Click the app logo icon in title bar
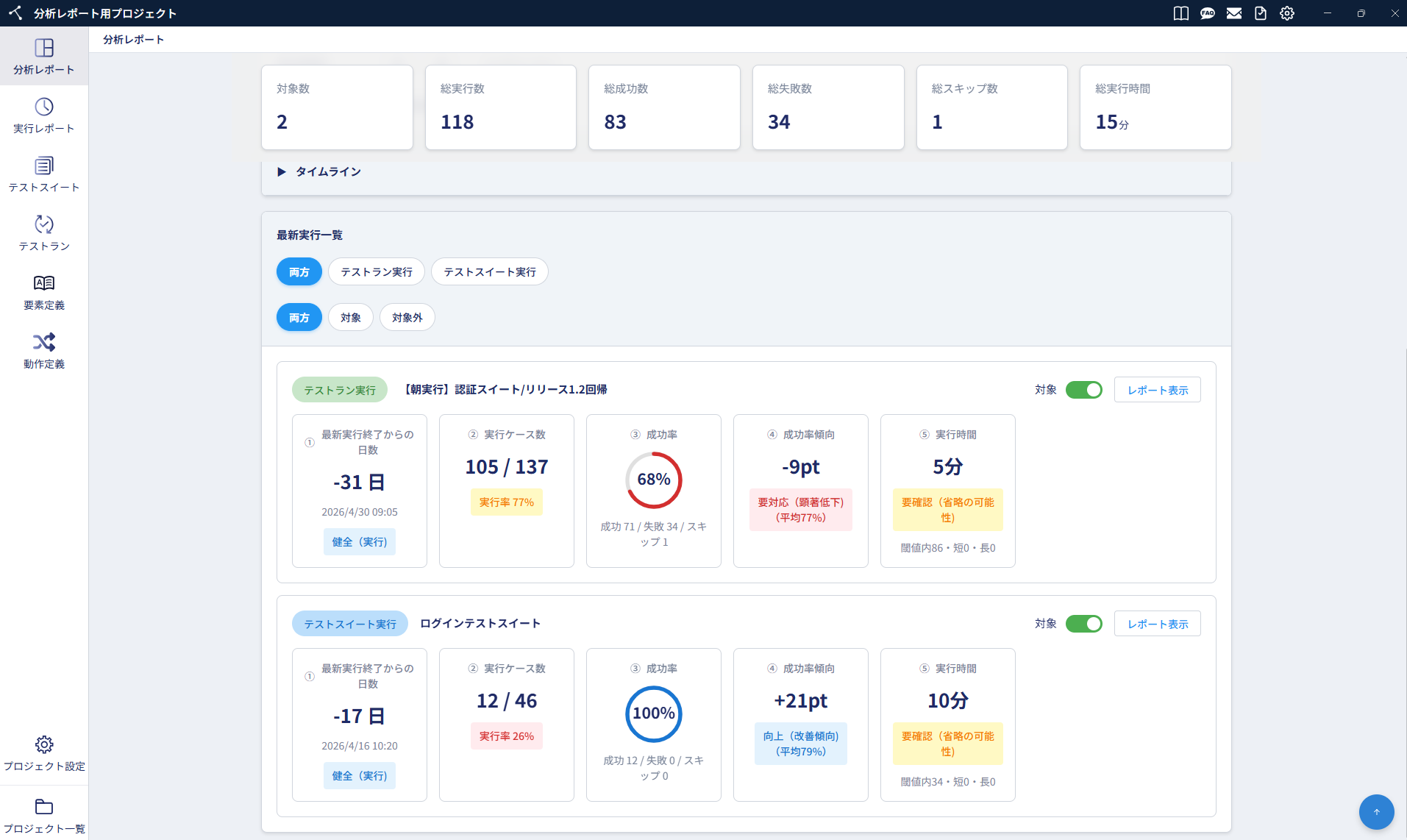The image size is (1407, 840). coord(15,13)
